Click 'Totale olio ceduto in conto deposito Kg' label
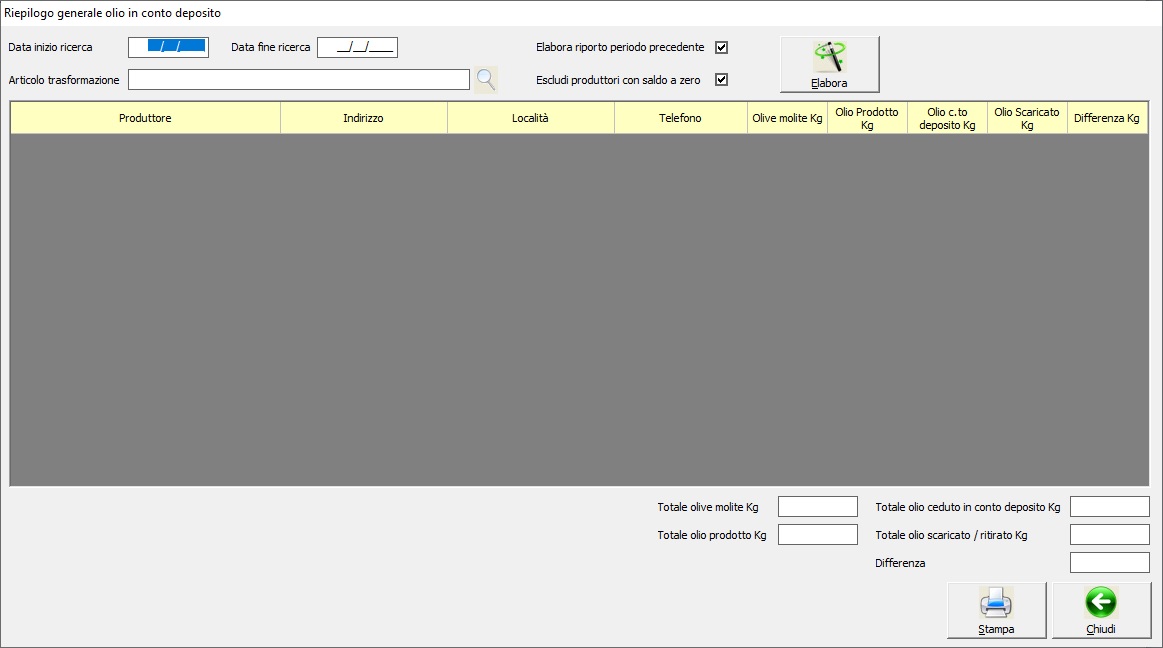 tap(968, 507)
